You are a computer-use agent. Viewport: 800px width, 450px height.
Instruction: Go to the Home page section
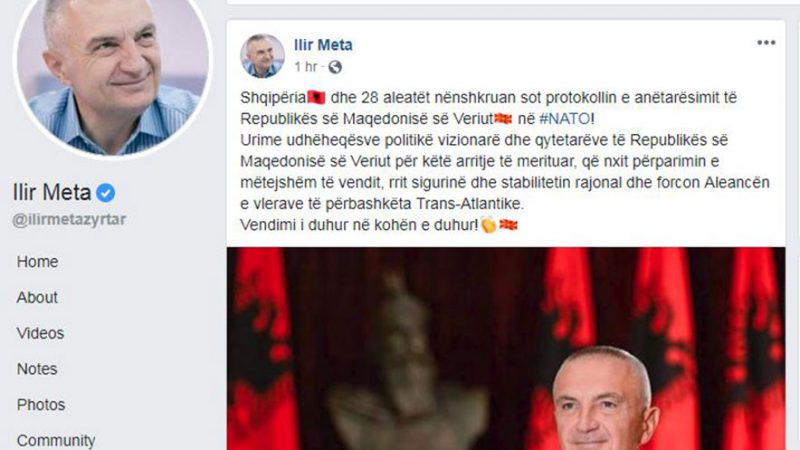click(x=37, y=262)
